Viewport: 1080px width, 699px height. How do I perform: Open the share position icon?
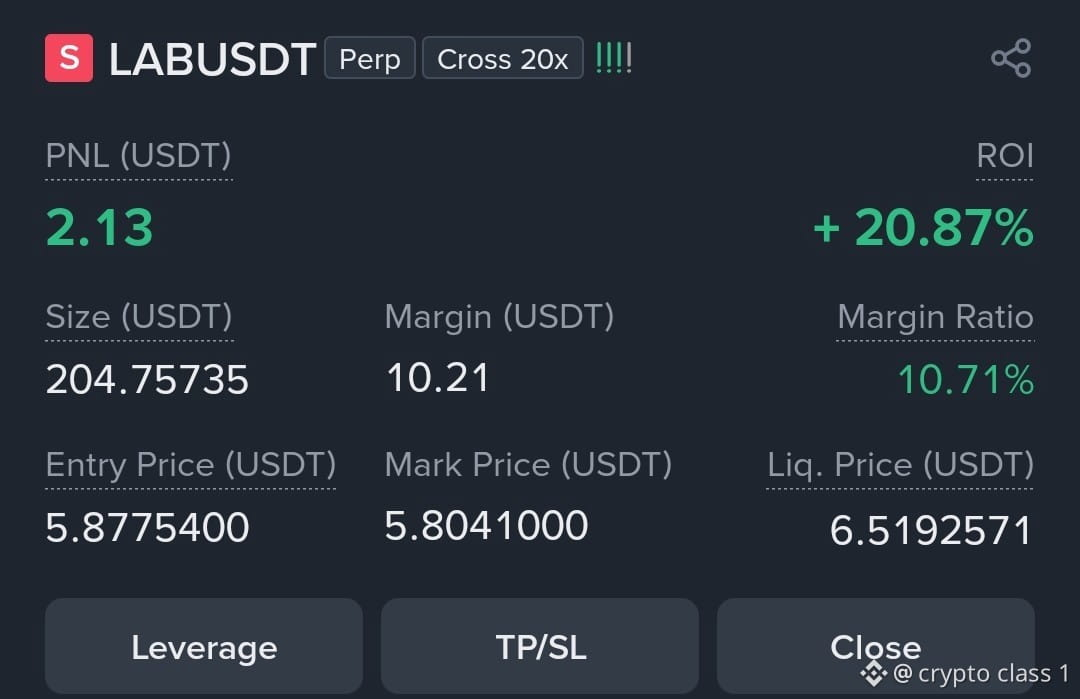(x=1011, y=58)
